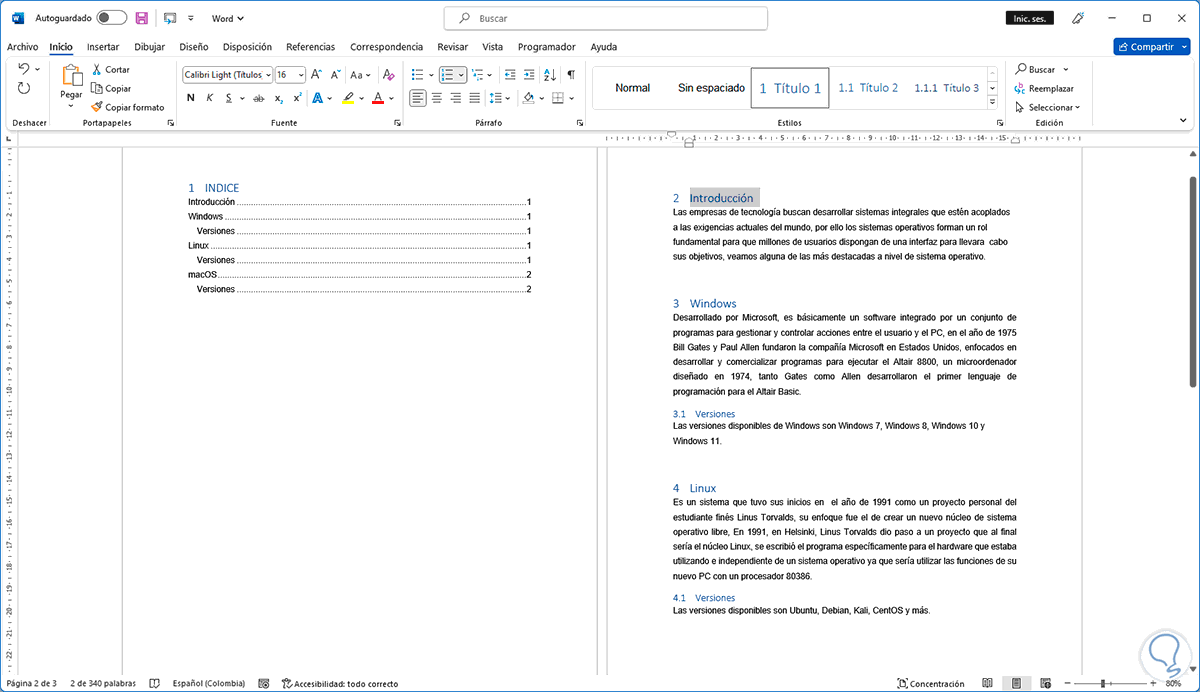The image size is (1200, 692).
Task: Click the Compartir button
Action: click(1151, 46)
